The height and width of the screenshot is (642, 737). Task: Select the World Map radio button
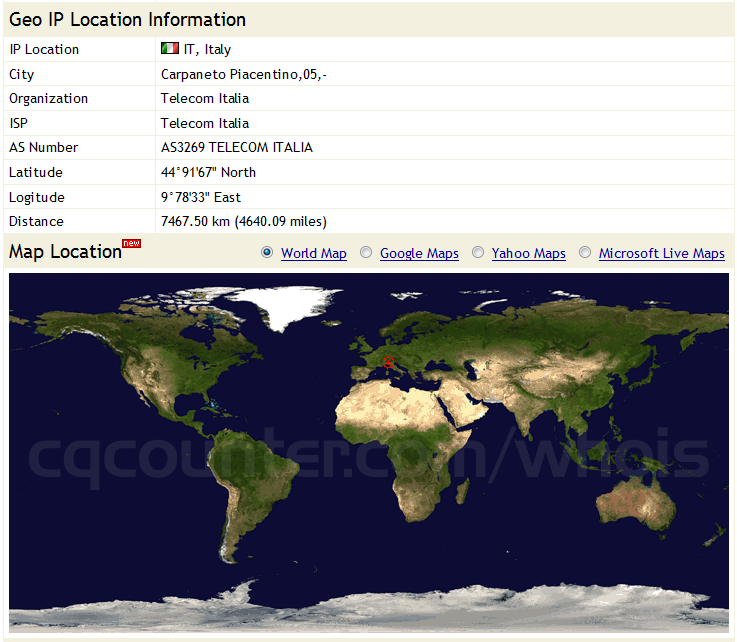(x=267, y=252)
